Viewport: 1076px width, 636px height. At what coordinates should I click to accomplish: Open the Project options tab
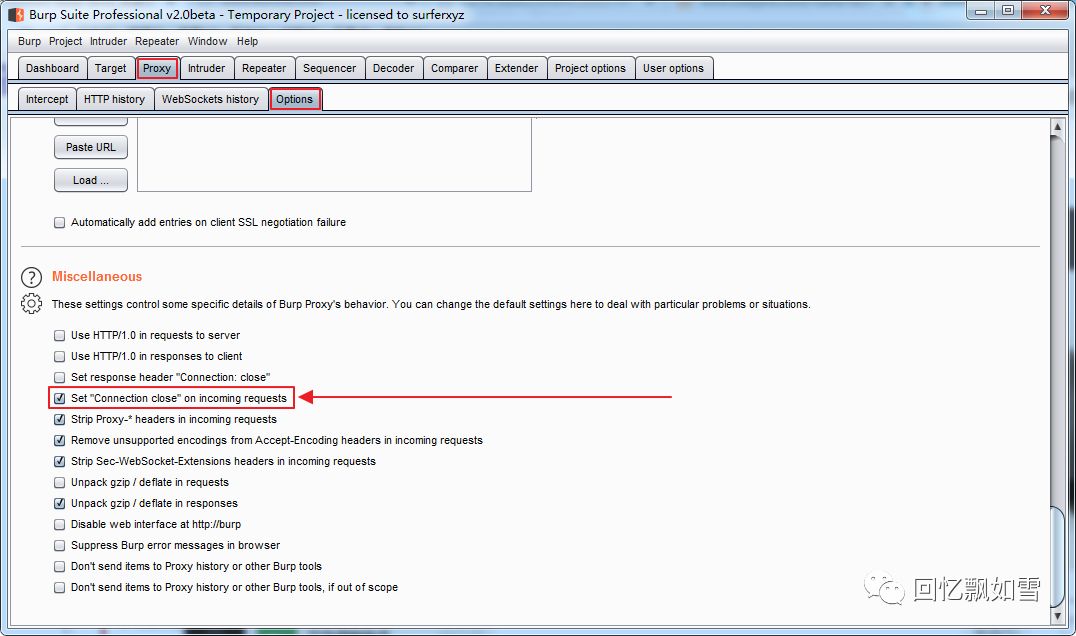(x=590, y=68)
